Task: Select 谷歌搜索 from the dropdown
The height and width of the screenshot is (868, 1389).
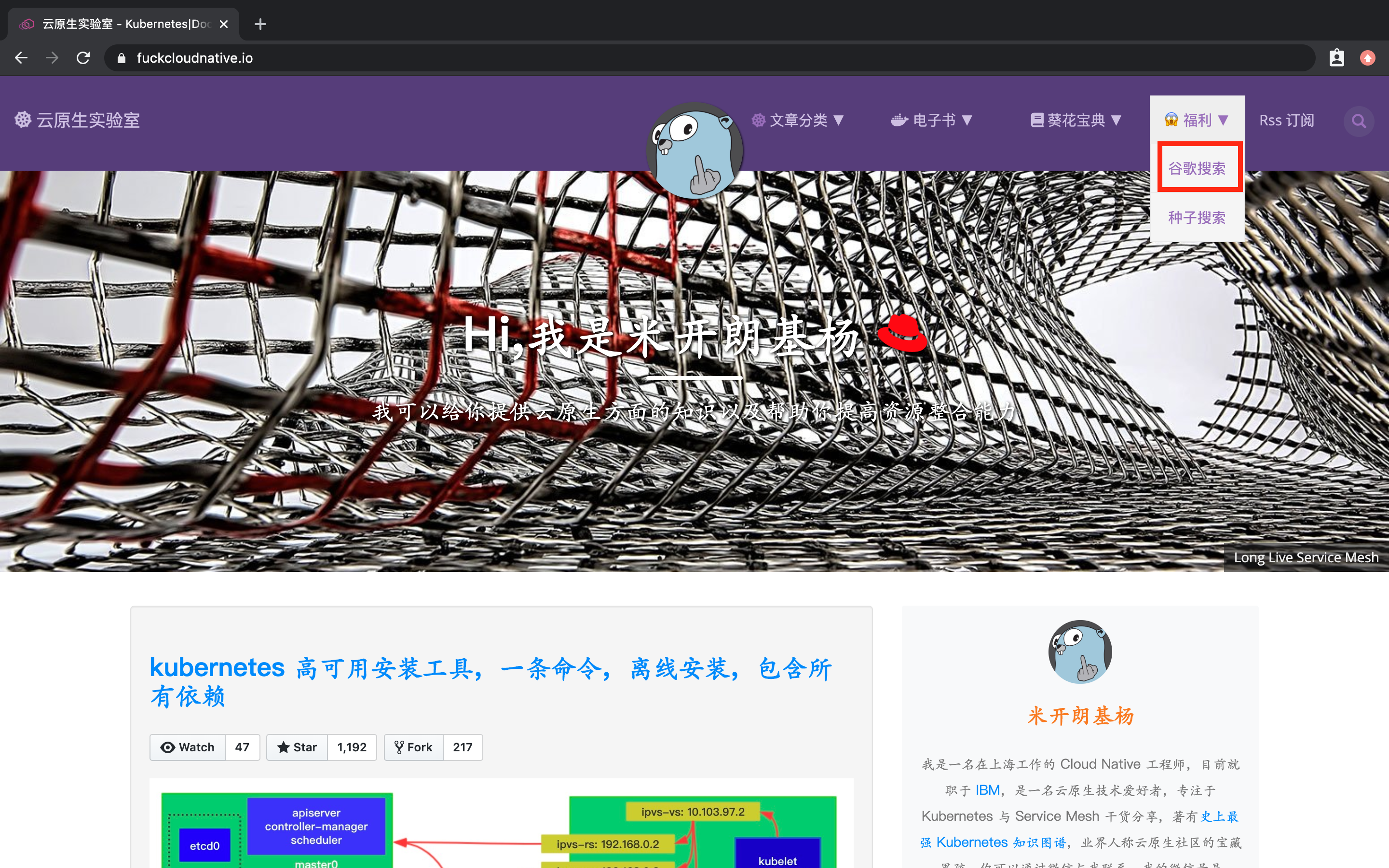Action: click(x=1197, y=168)
